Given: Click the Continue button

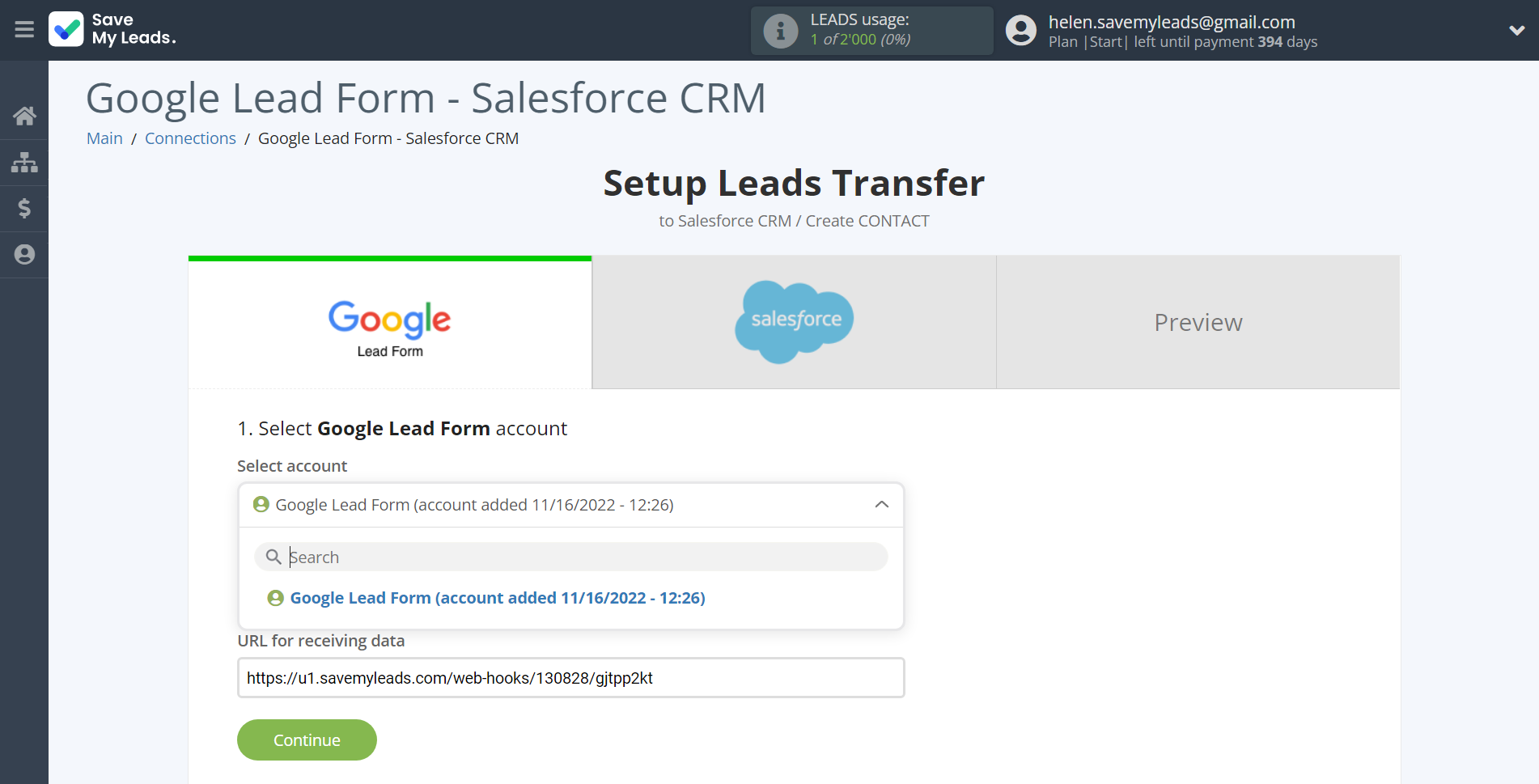Looking at the screenshot, I should pos(307,740).
